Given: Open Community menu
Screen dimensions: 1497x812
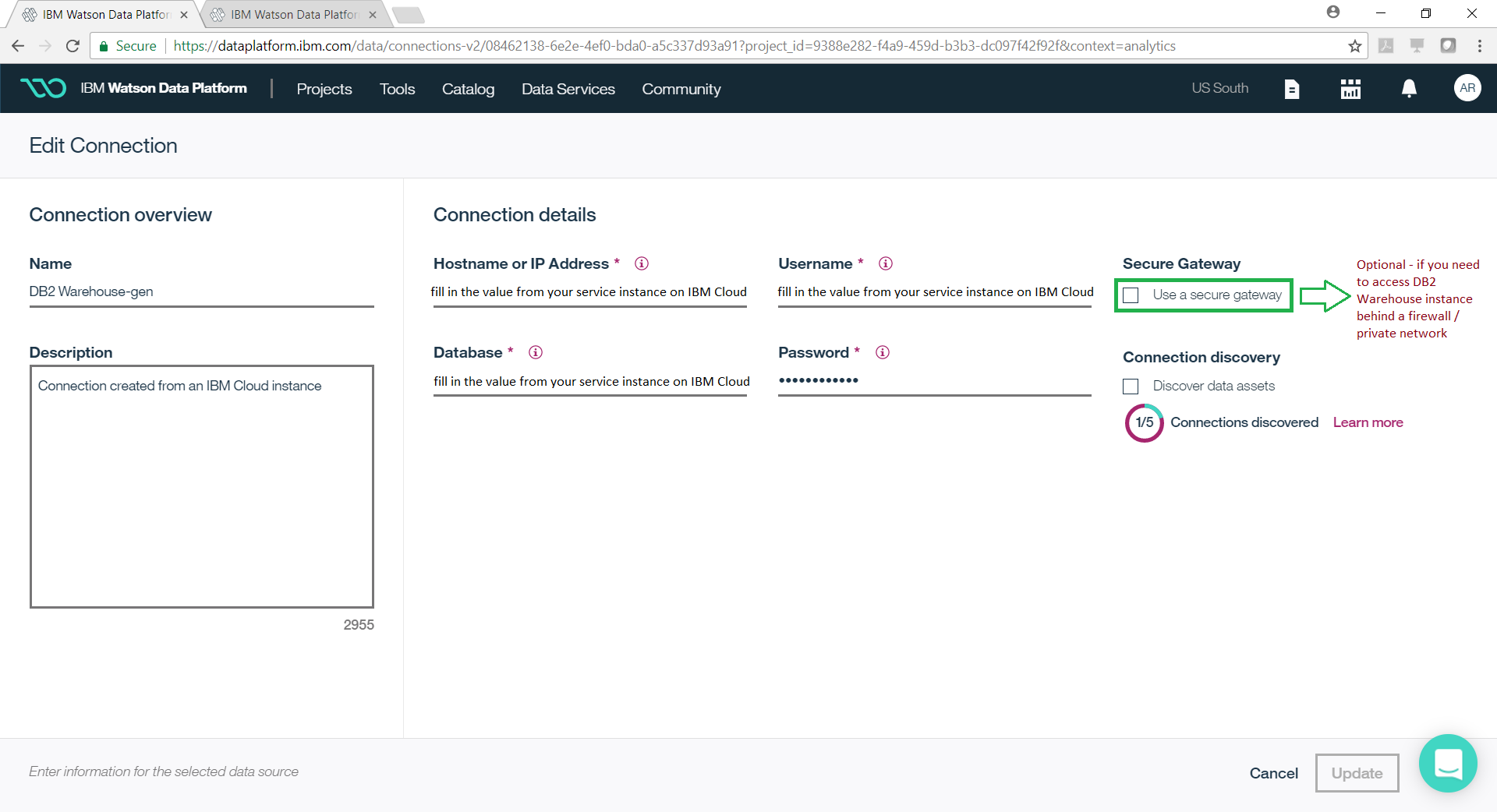Looking at the screenshot, I should (x=681, y=89).
